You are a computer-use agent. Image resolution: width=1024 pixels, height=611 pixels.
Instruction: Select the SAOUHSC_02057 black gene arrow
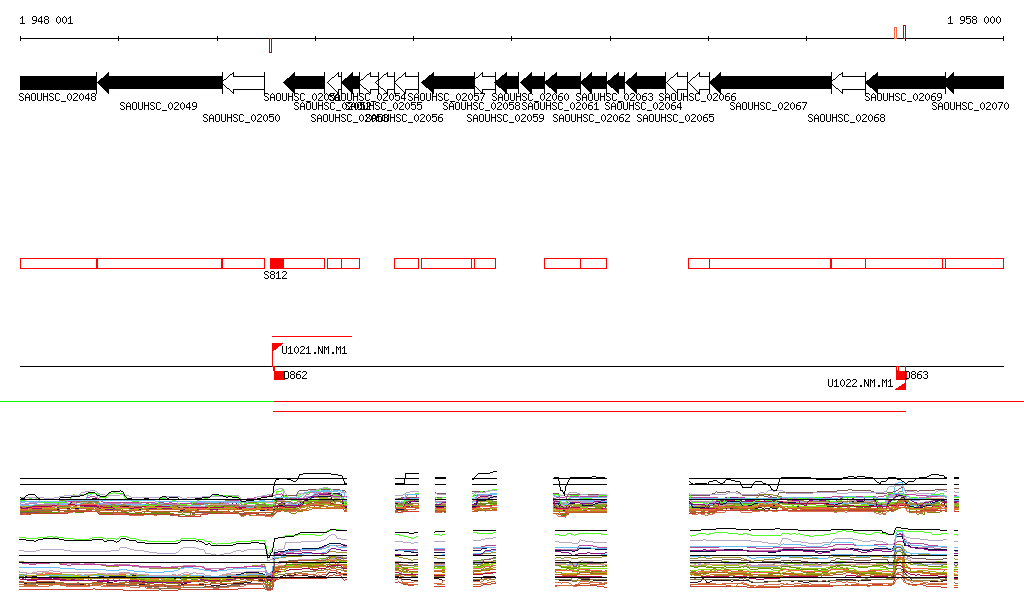click(448, 82)
